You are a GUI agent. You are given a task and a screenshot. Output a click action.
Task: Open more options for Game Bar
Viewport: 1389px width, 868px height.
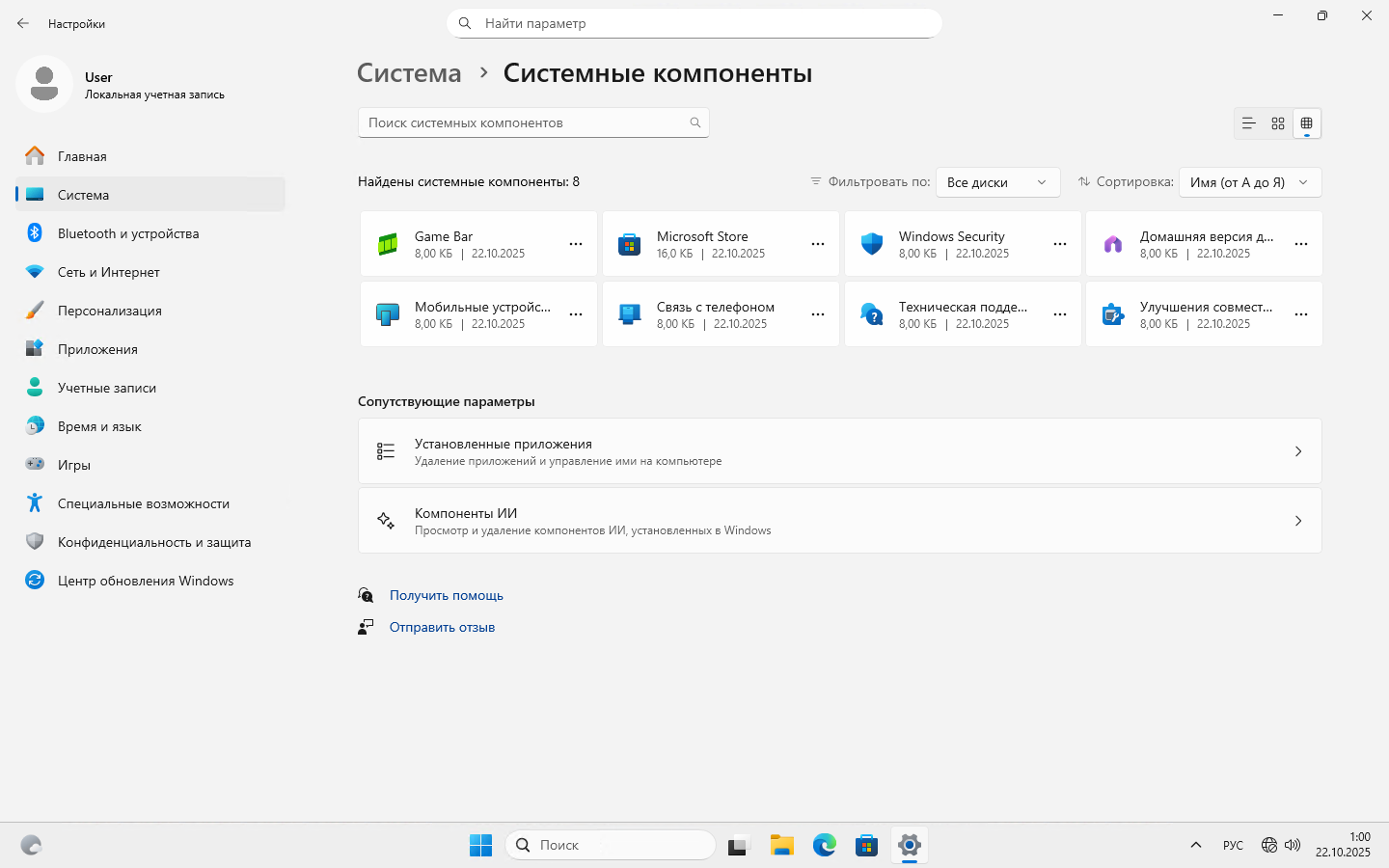[576, 244]
